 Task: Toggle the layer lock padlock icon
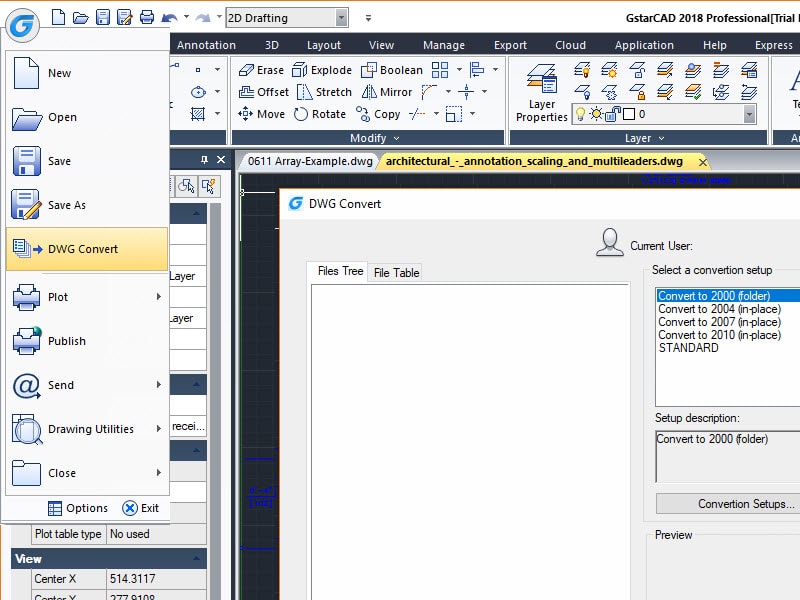pos(612,114)
